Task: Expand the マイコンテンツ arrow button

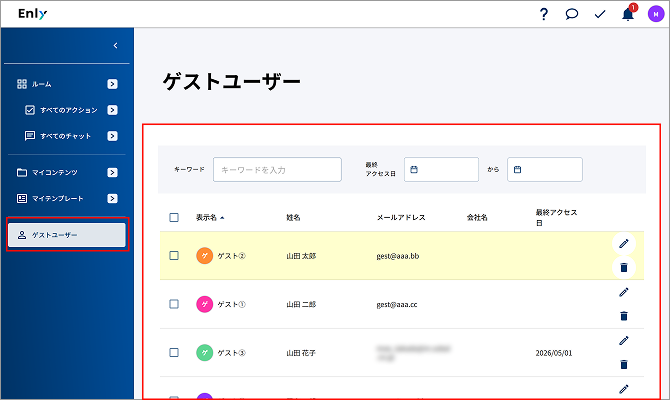Action: (112, 173)
